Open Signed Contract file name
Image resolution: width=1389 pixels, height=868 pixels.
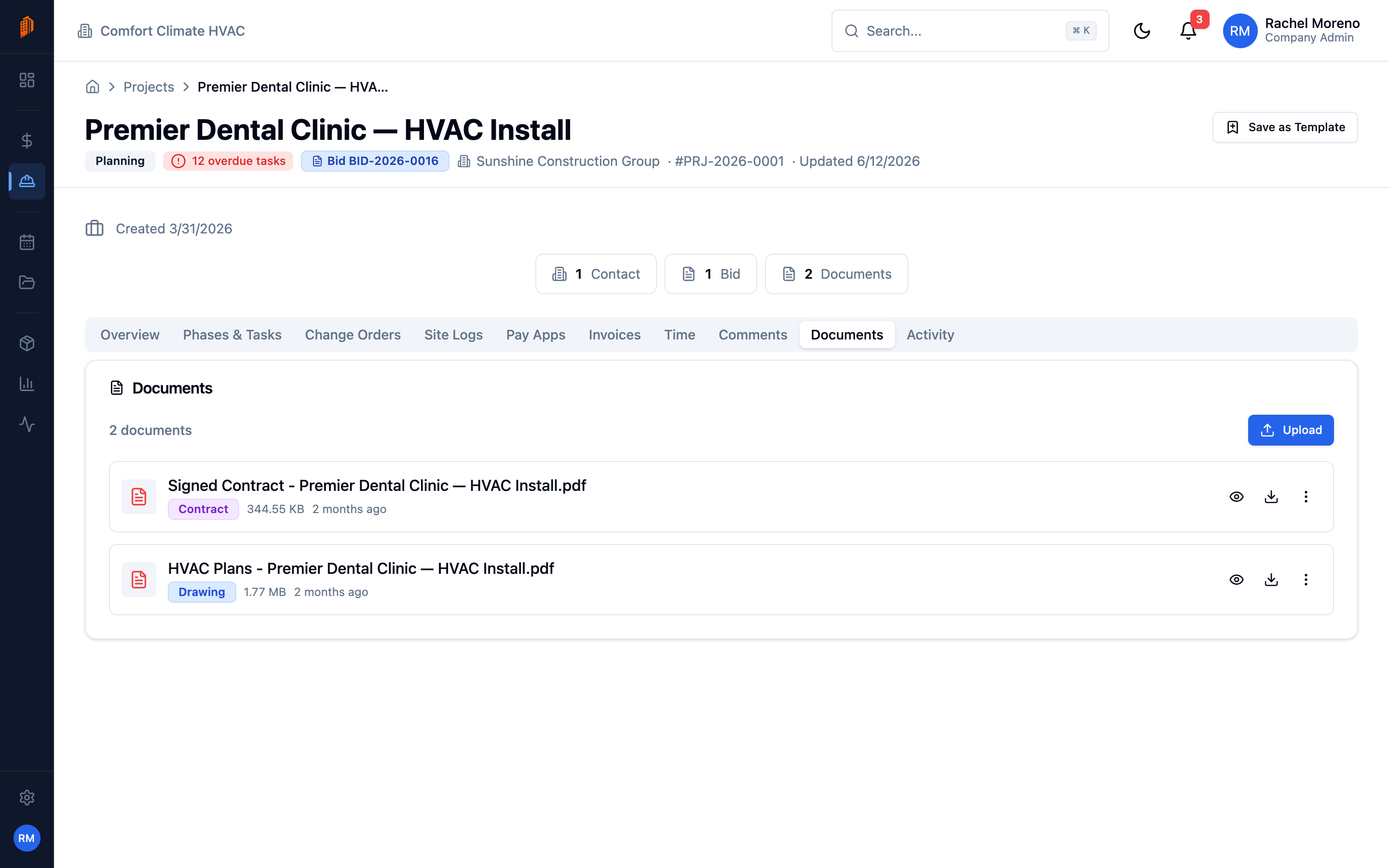click(x=377, y=486)
